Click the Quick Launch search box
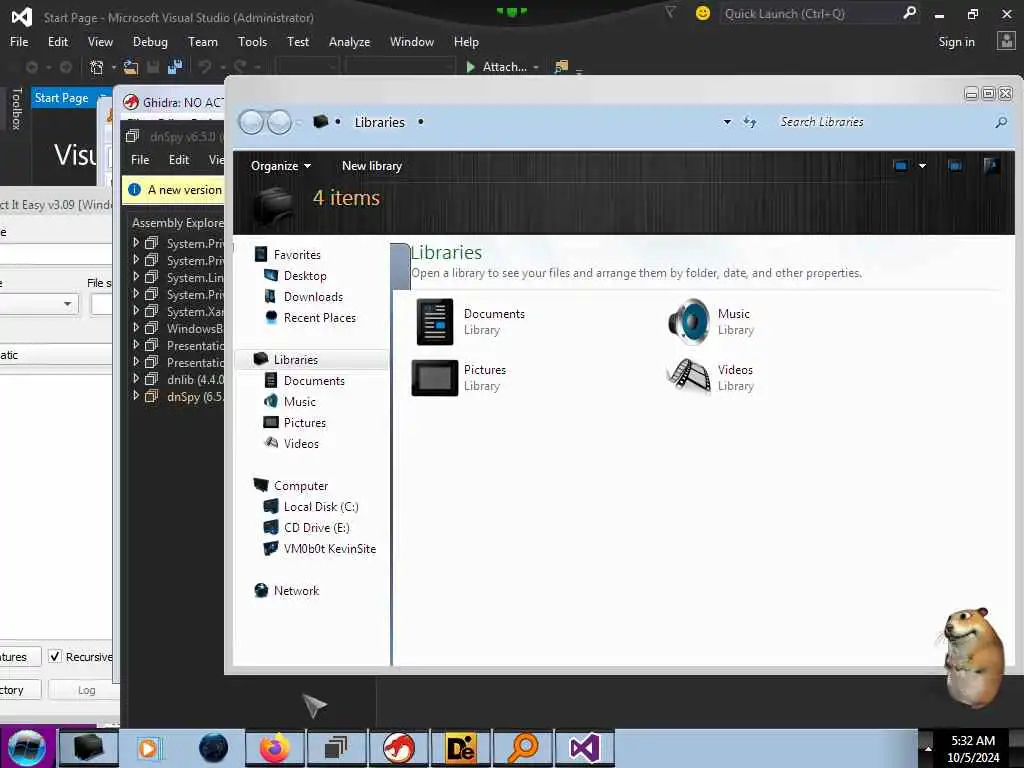This screenshot has height=768, width=1024. (810, 13)
